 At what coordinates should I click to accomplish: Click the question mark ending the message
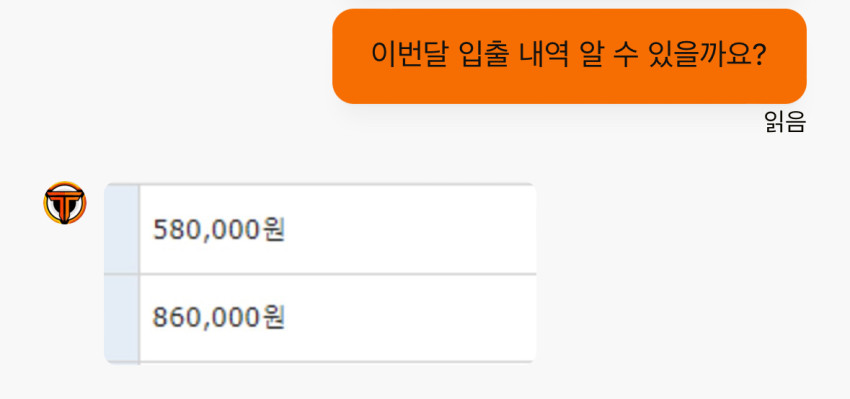click(758, 55)
